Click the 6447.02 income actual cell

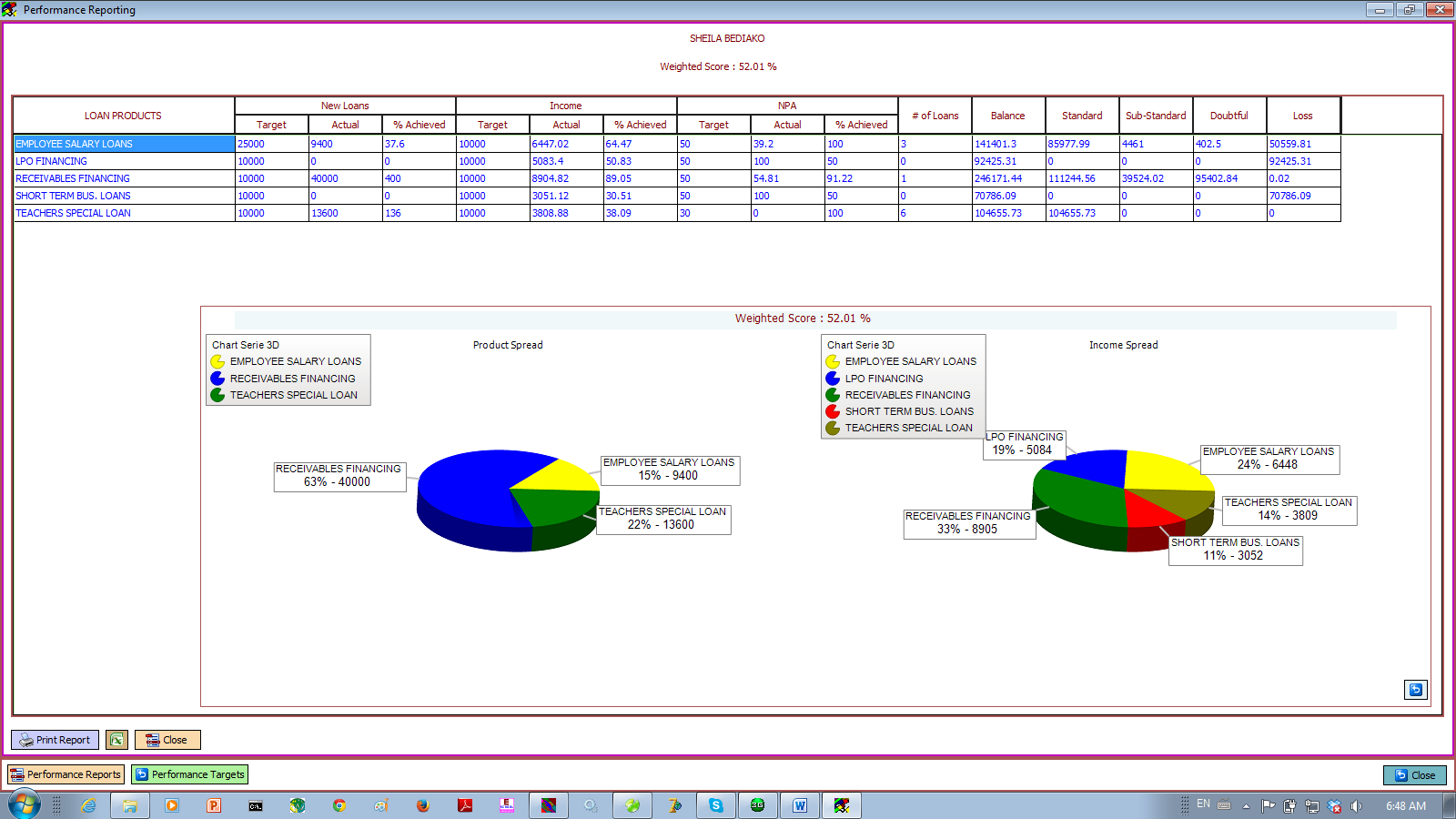click(566, 144)
